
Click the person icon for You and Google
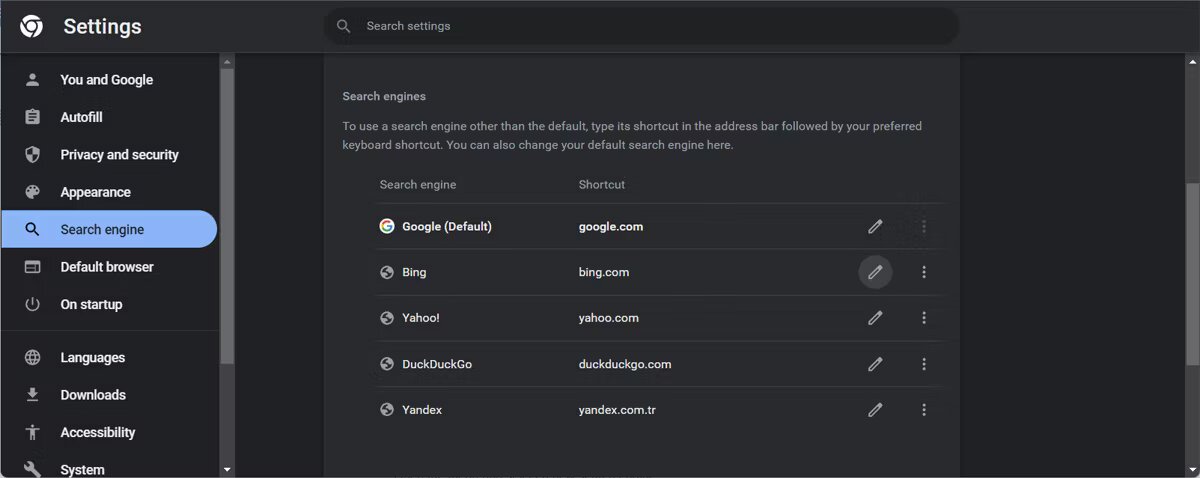(32, 80)
